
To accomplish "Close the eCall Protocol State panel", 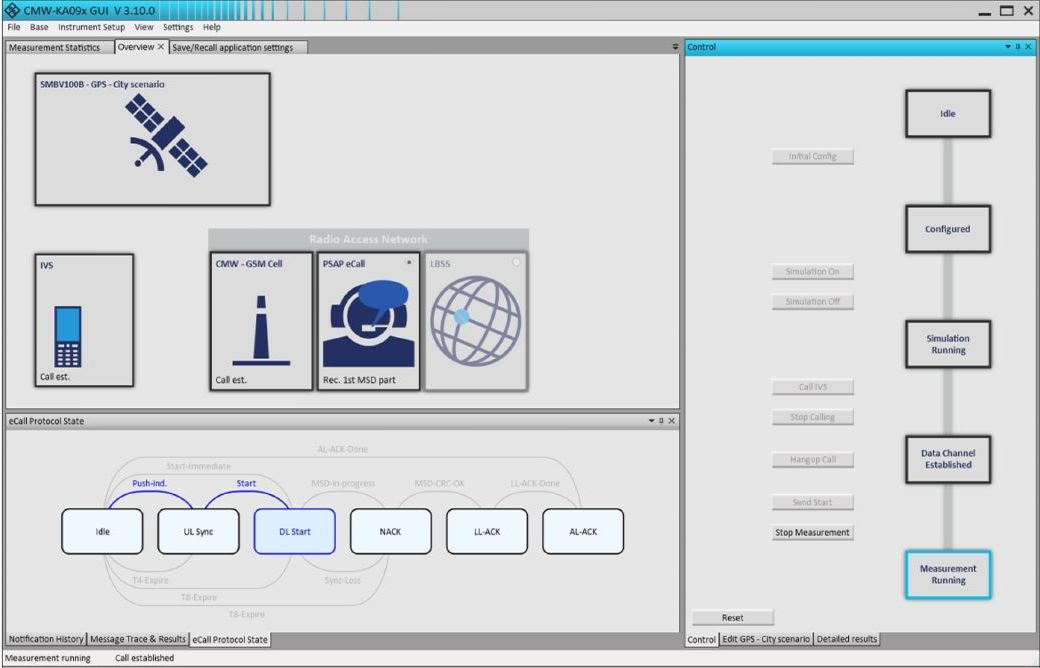I will pyautogui.click(x=671, y=421).
